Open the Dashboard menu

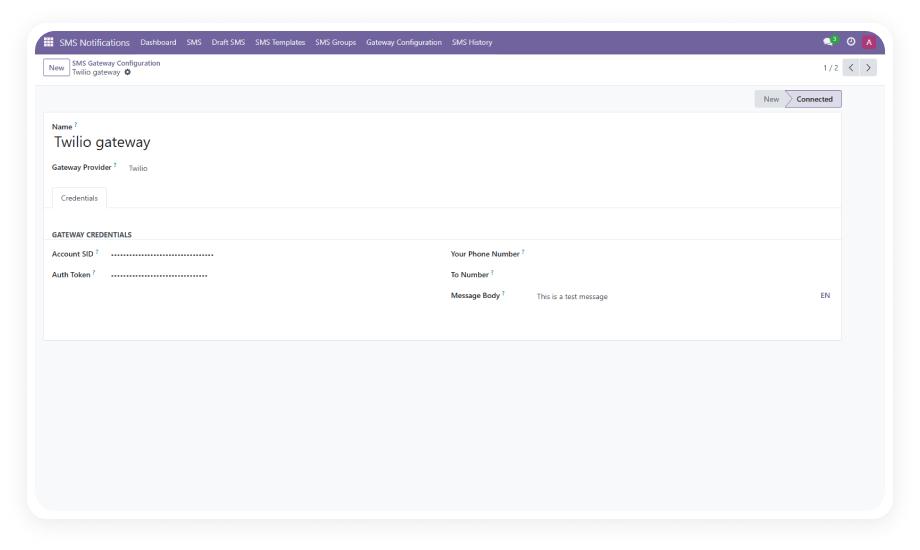pyautogui.click(x=158, y=42)
